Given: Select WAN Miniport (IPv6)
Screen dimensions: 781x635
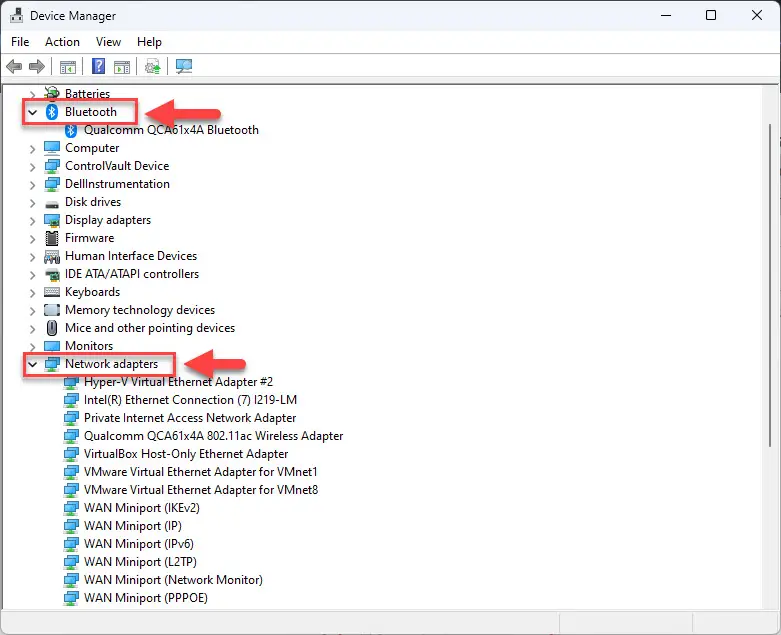Looking at the screenshot, I should (138, 544).
